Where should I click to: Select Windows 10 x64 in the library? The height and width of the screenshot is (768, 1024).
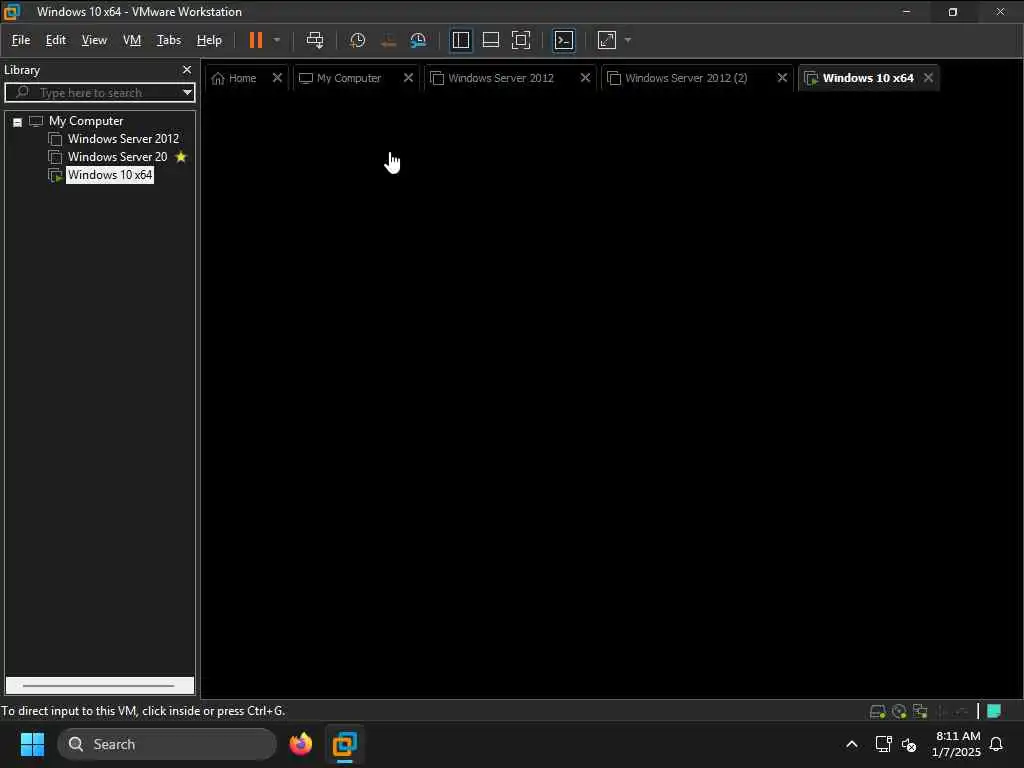point(110,175)
